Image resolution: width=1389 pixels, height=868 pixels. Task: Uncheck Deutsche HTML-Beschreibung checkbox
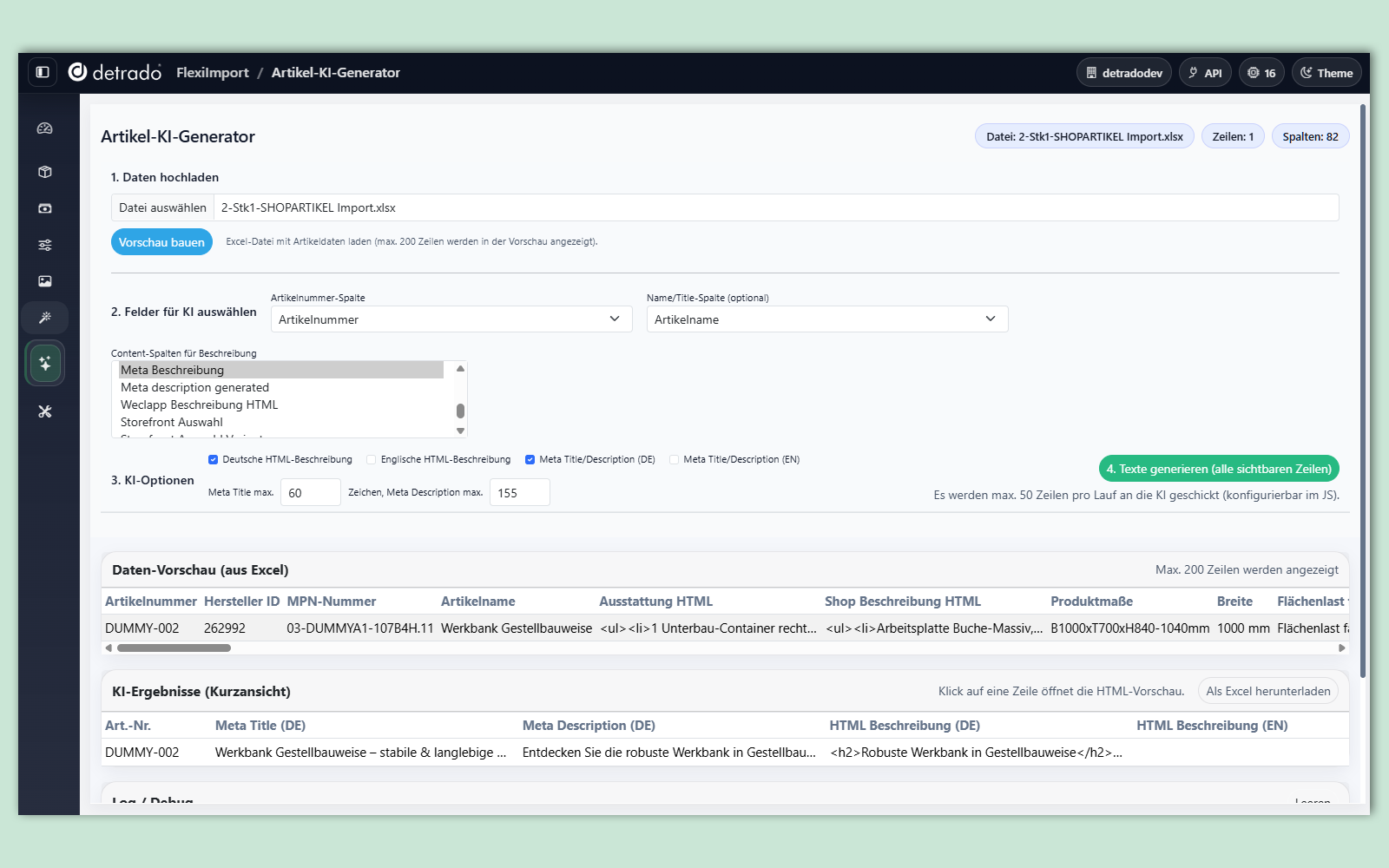(213, 460)
